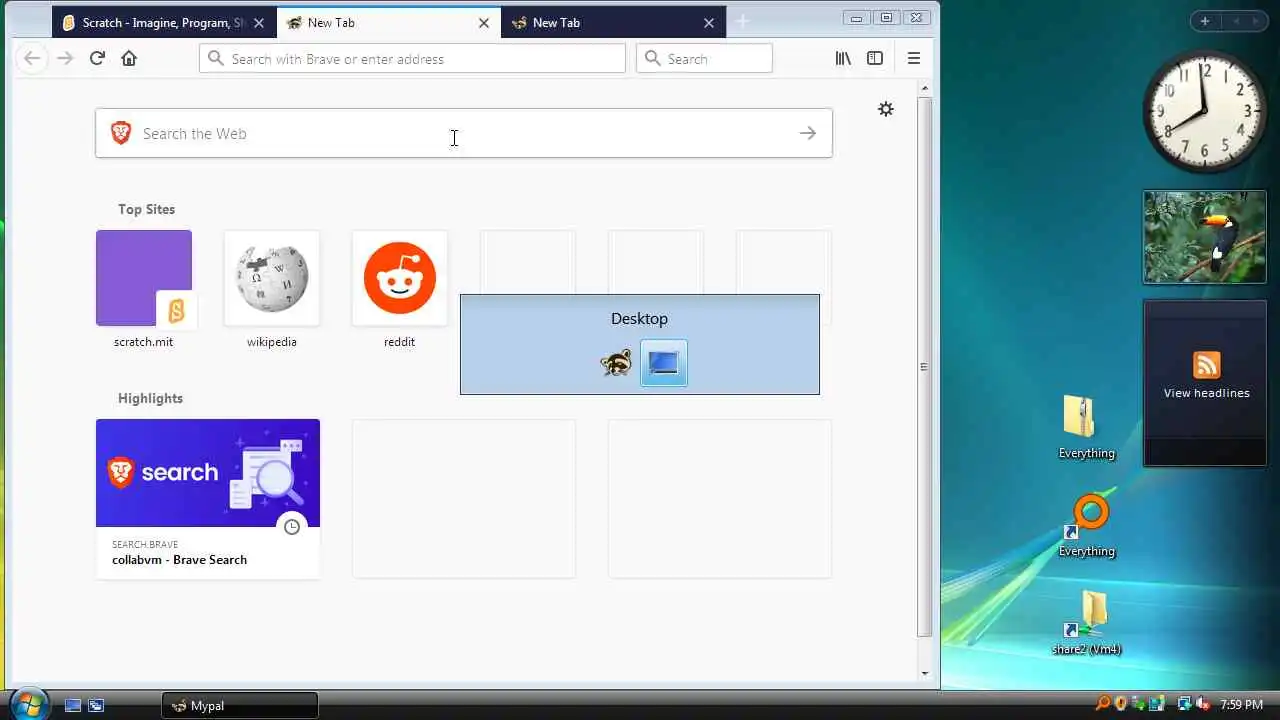This screenshot has width=1280, height=720.
Task: Click toucan slideshow gadget picture
Action: coord(1205,237)
